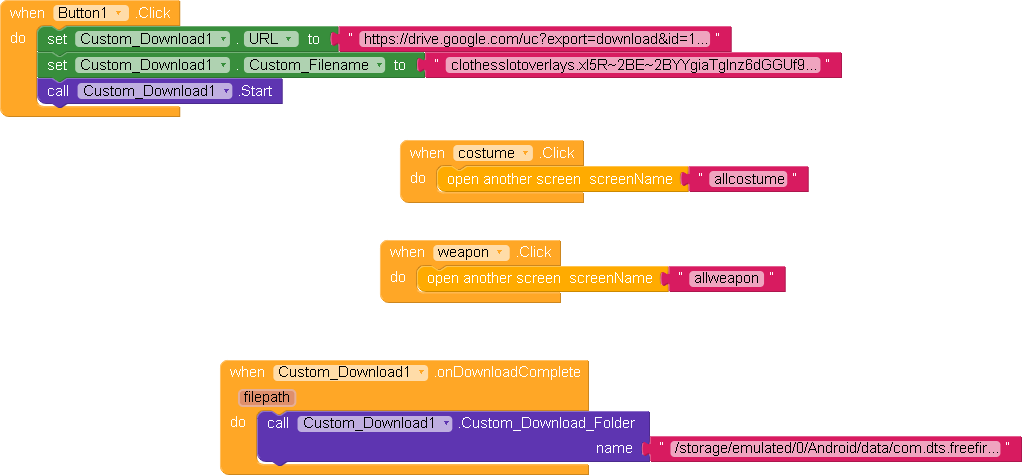The height and width of the screenshot is (475, 1022).
Task: Open component dropdown in the Custom_Download_Folder call
Action: tap(445, 423)
